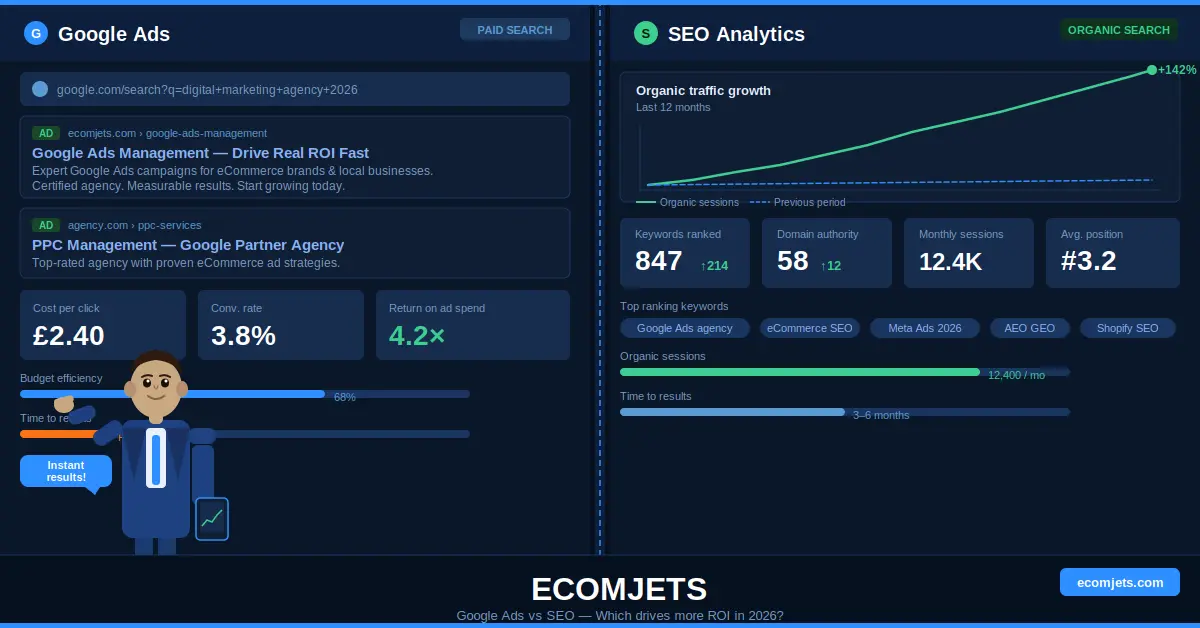Click the ↑214 keywords change value
This screenshot has height=628, width=1200.
click(714, 265)
